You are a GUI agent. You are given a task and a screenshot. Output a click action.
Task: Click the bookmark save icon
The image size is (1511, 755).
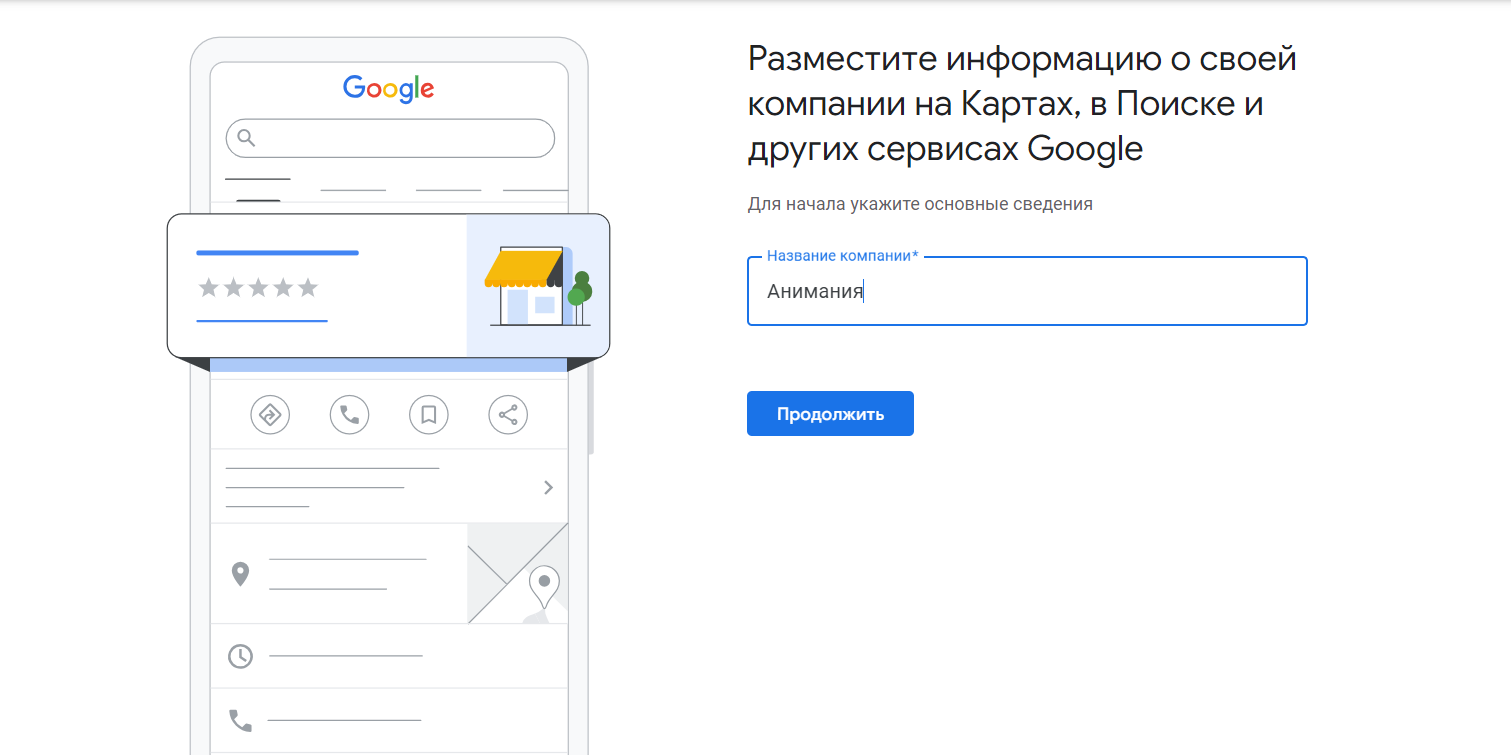429,414
